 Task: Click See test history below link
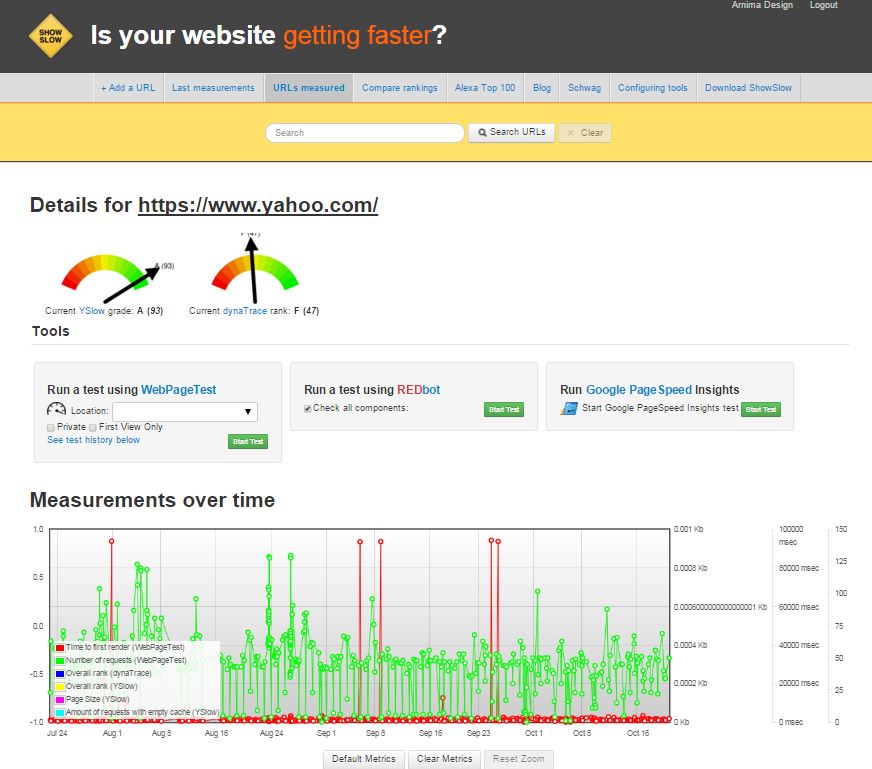[x=93, y=440]
